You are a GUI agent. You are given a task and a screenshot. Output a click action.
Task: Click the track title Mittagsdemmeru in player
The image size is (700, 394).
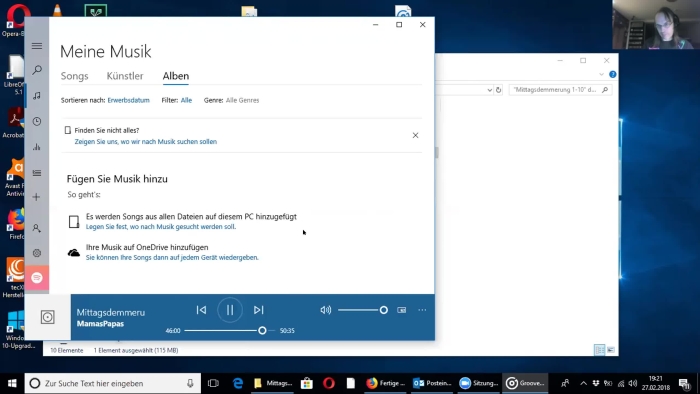coord(111,312)
